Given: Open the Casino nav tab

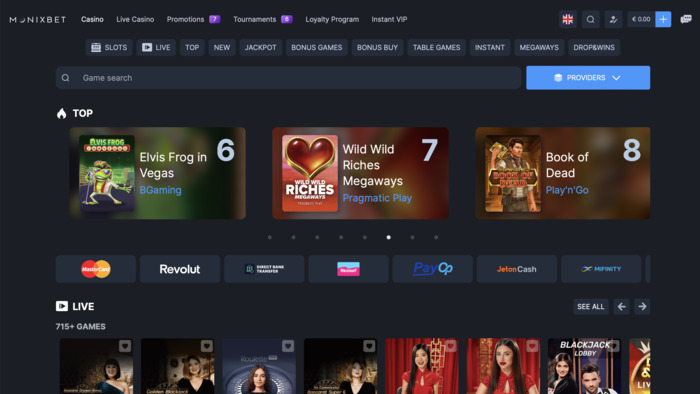Looking at the screenshot, I should (92, 19).
